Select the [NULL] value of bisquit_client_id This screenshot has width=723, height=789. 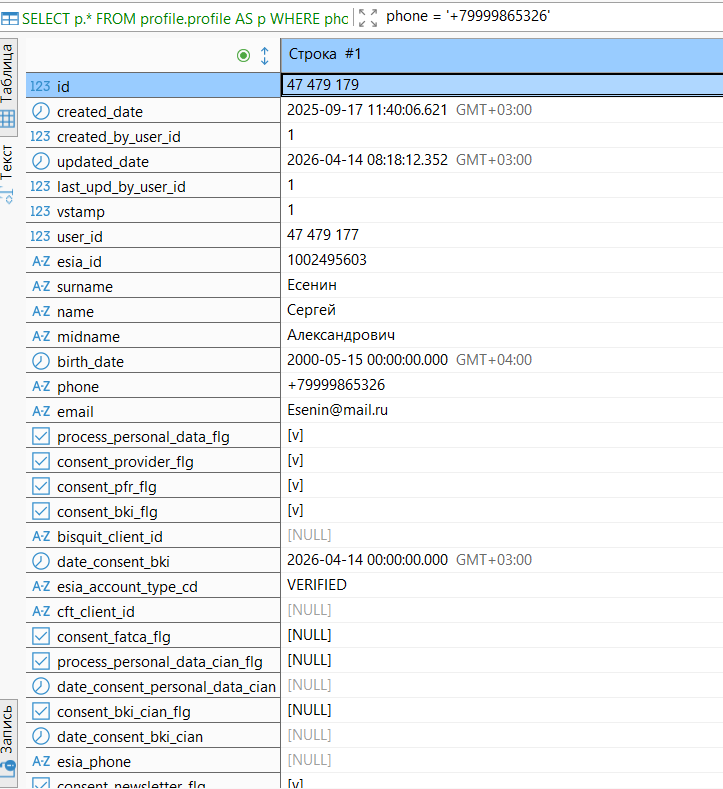pos(309,535)
